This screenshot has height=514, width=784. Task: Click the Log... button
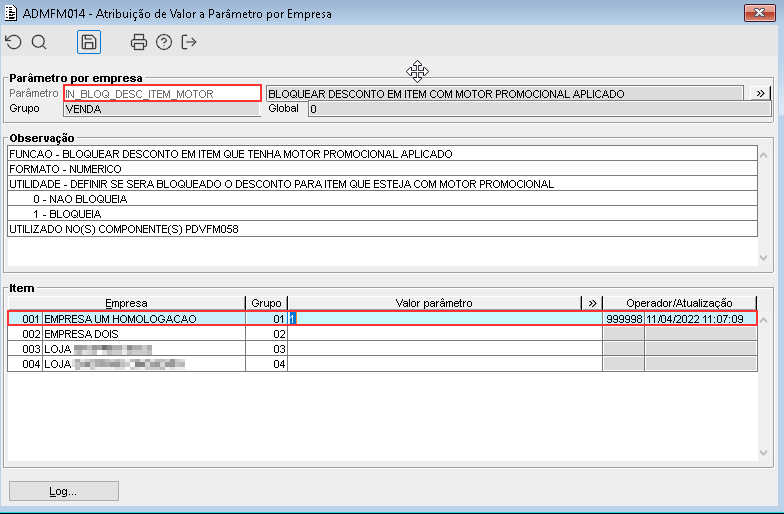(64, 491)
